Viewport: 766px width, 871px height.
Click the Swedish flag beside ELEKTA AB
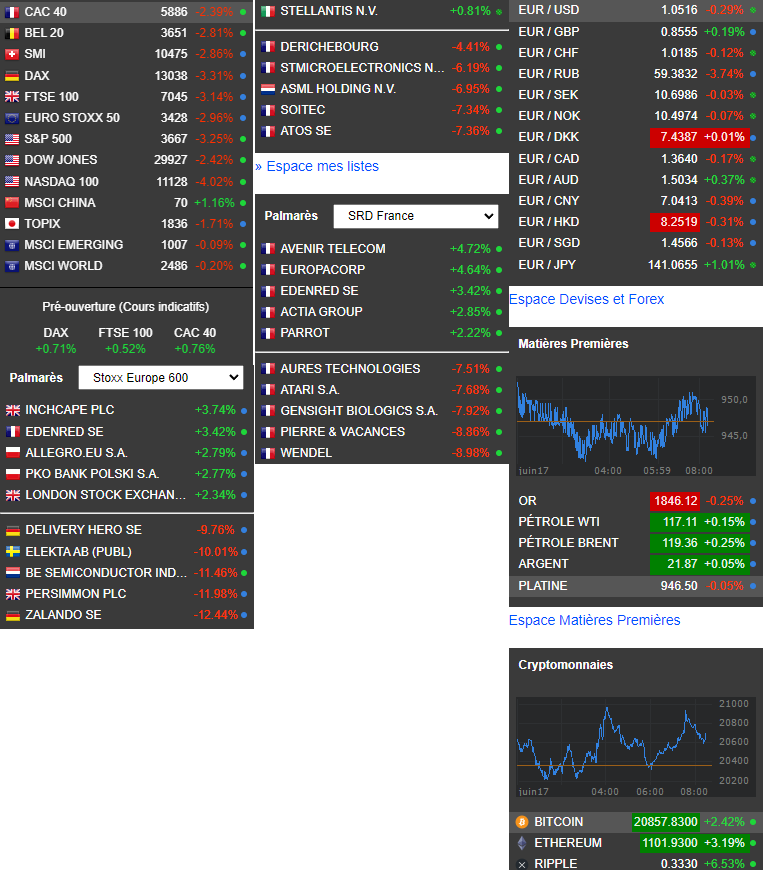[x=13, y=552]
